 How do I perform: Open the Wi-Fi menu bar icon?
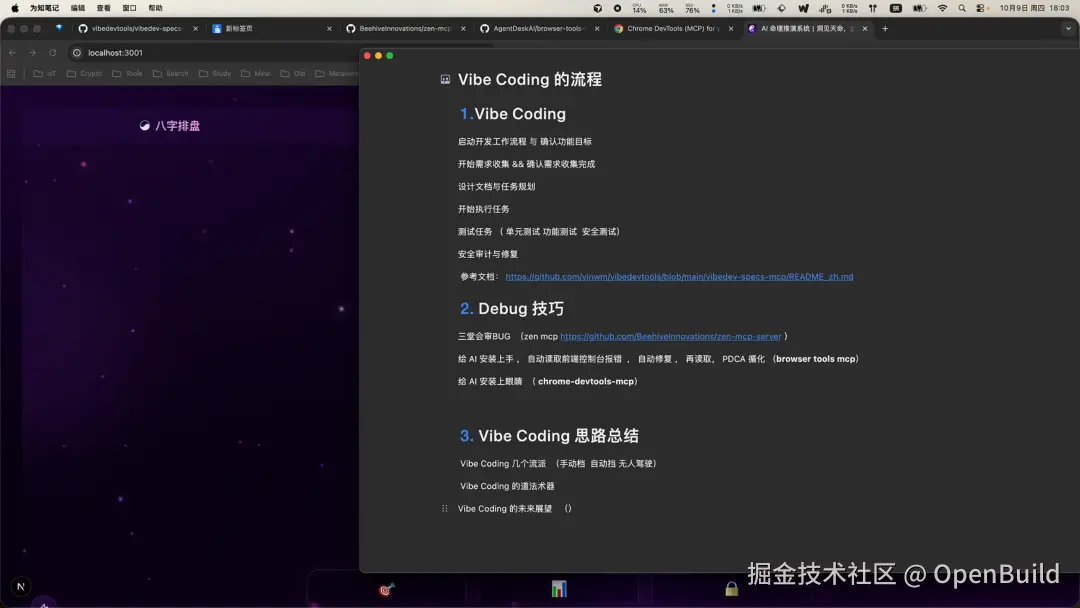pos(942,8)
